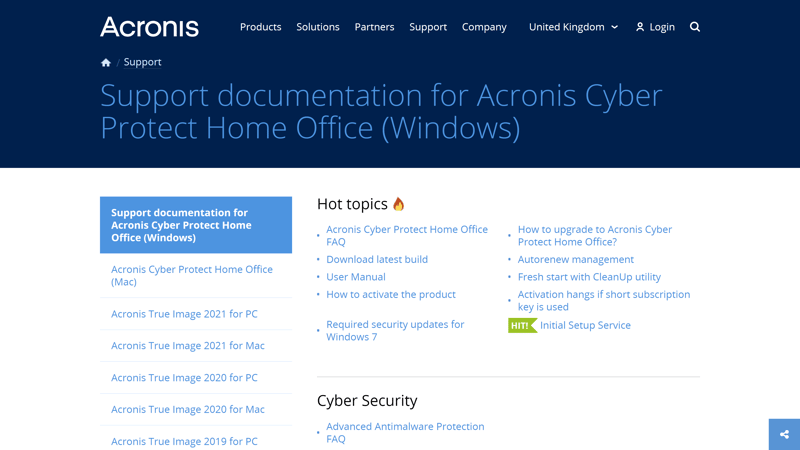Expand the United Kingdom region dropdown
The image size is (800, 450).
pos(573,27)
